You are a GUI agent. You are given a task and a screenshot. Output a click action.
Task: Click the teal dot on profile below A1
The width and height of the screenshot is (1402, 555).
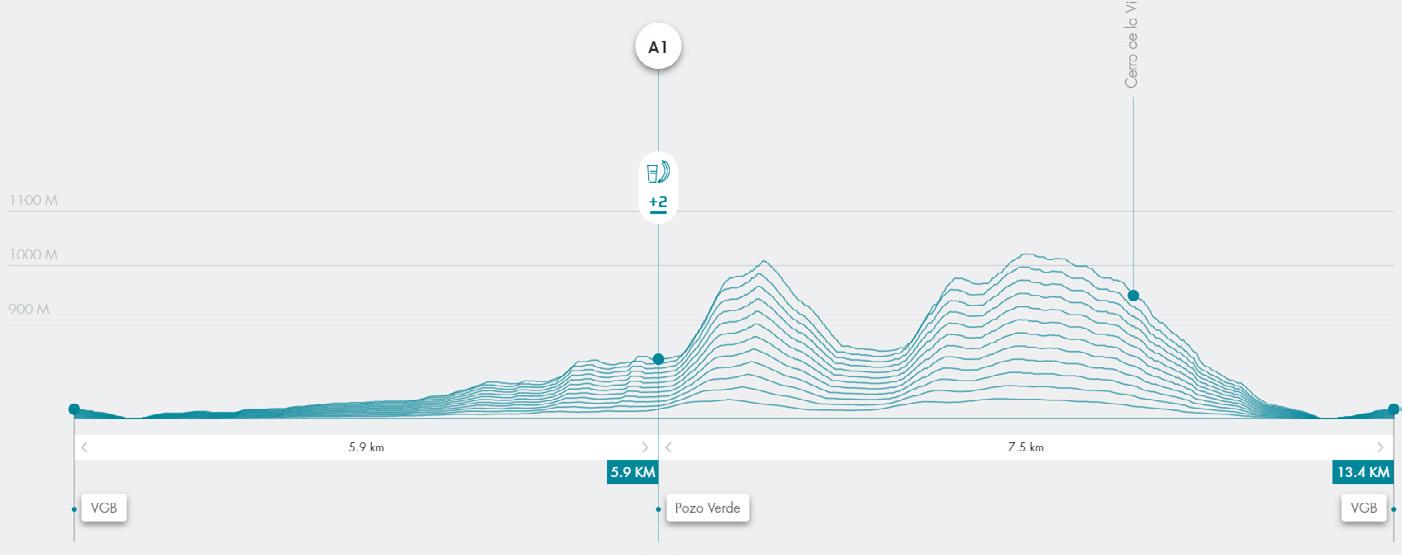pos(658,359)
